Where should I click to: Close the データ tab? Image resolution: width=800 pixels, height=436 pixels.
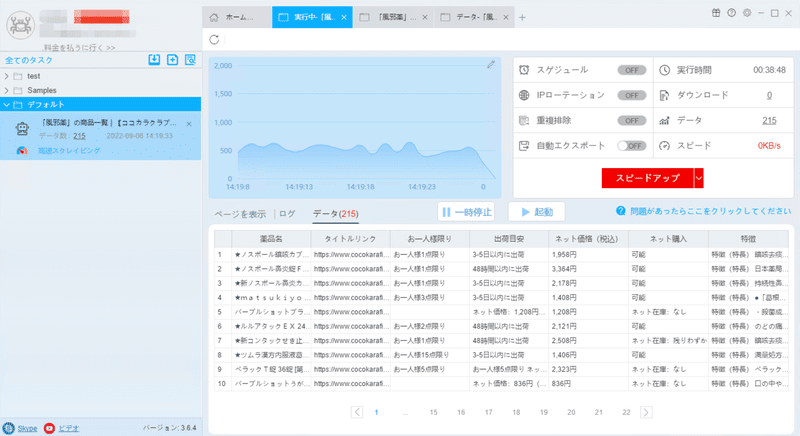coord(506,17)
